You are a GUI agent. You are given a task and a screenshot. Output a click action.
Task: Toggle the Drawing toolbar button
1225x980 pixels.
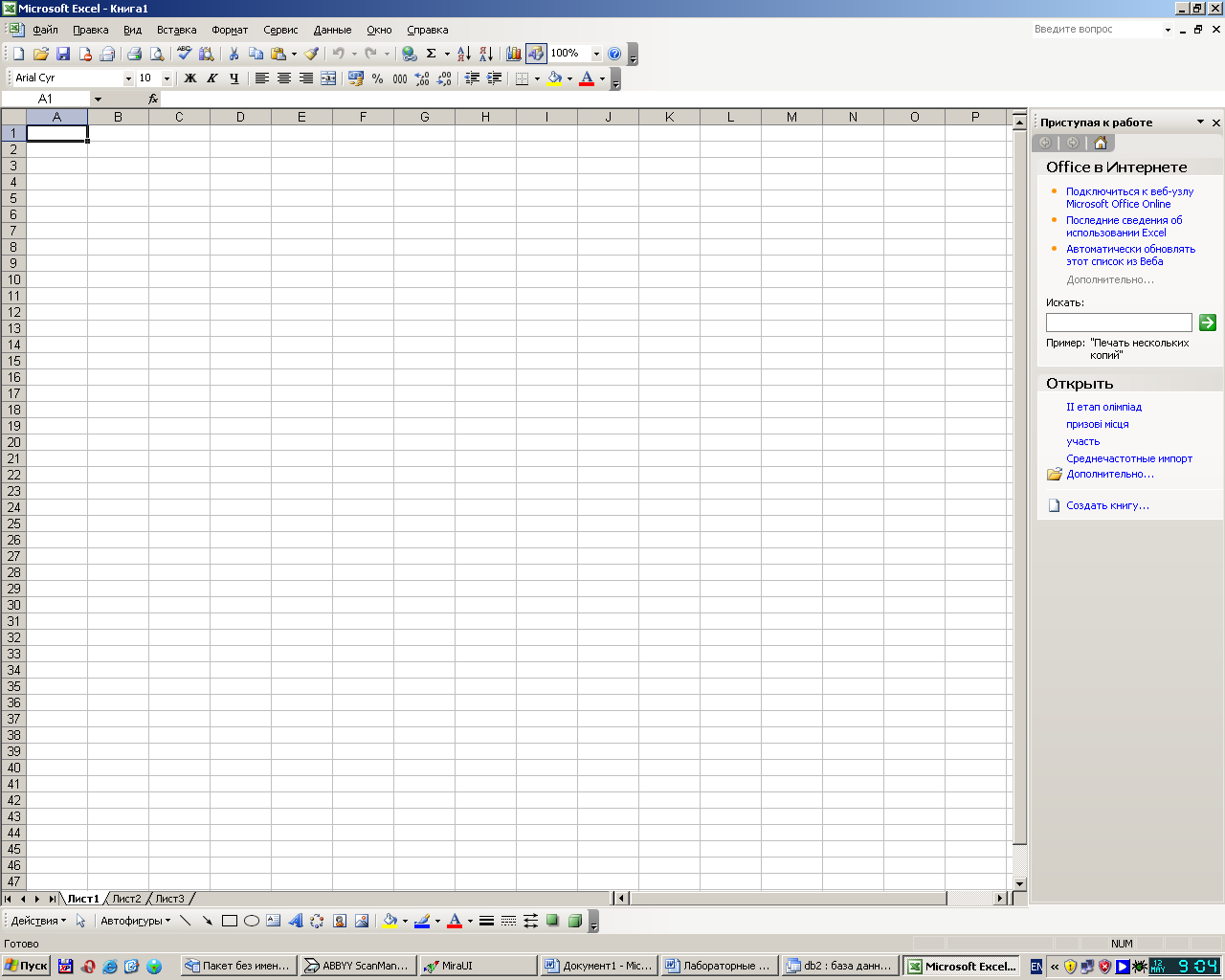coord(536,54)
